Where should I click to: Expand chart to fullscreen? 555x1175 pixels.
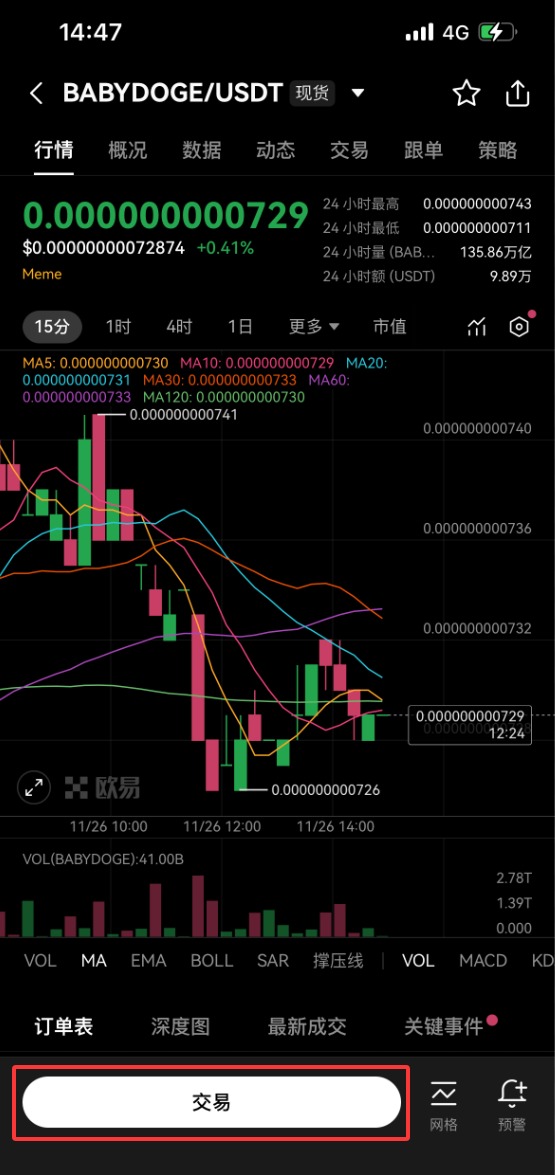34,788
